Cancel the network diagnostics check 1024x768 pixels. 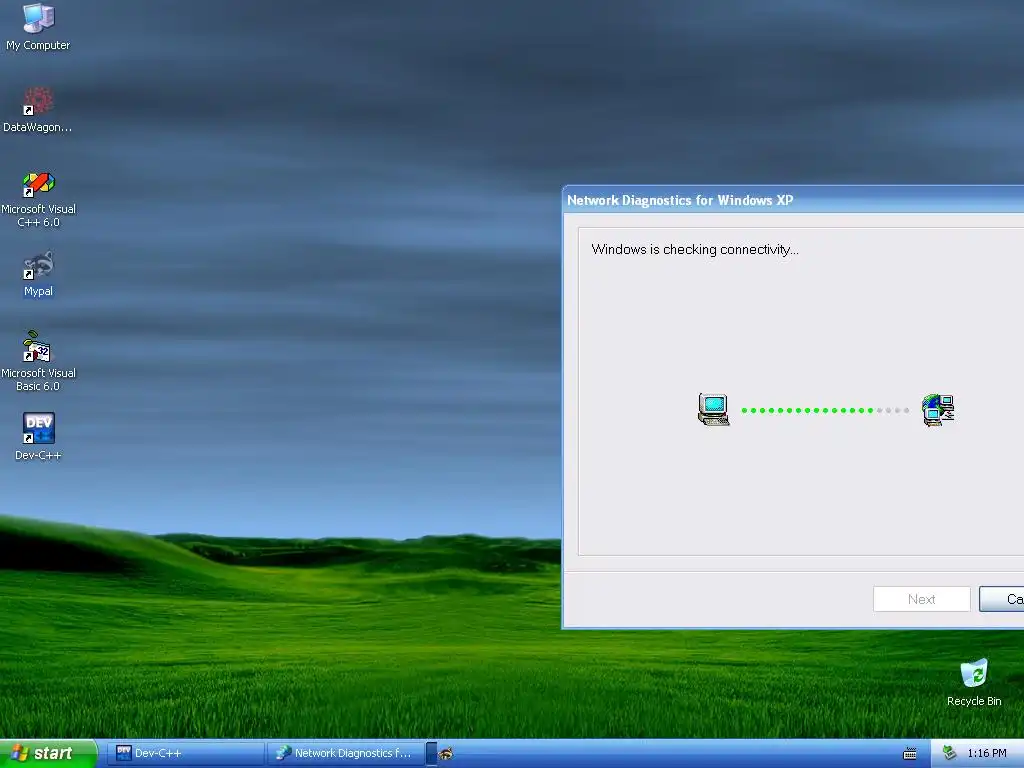point(1001,599)
